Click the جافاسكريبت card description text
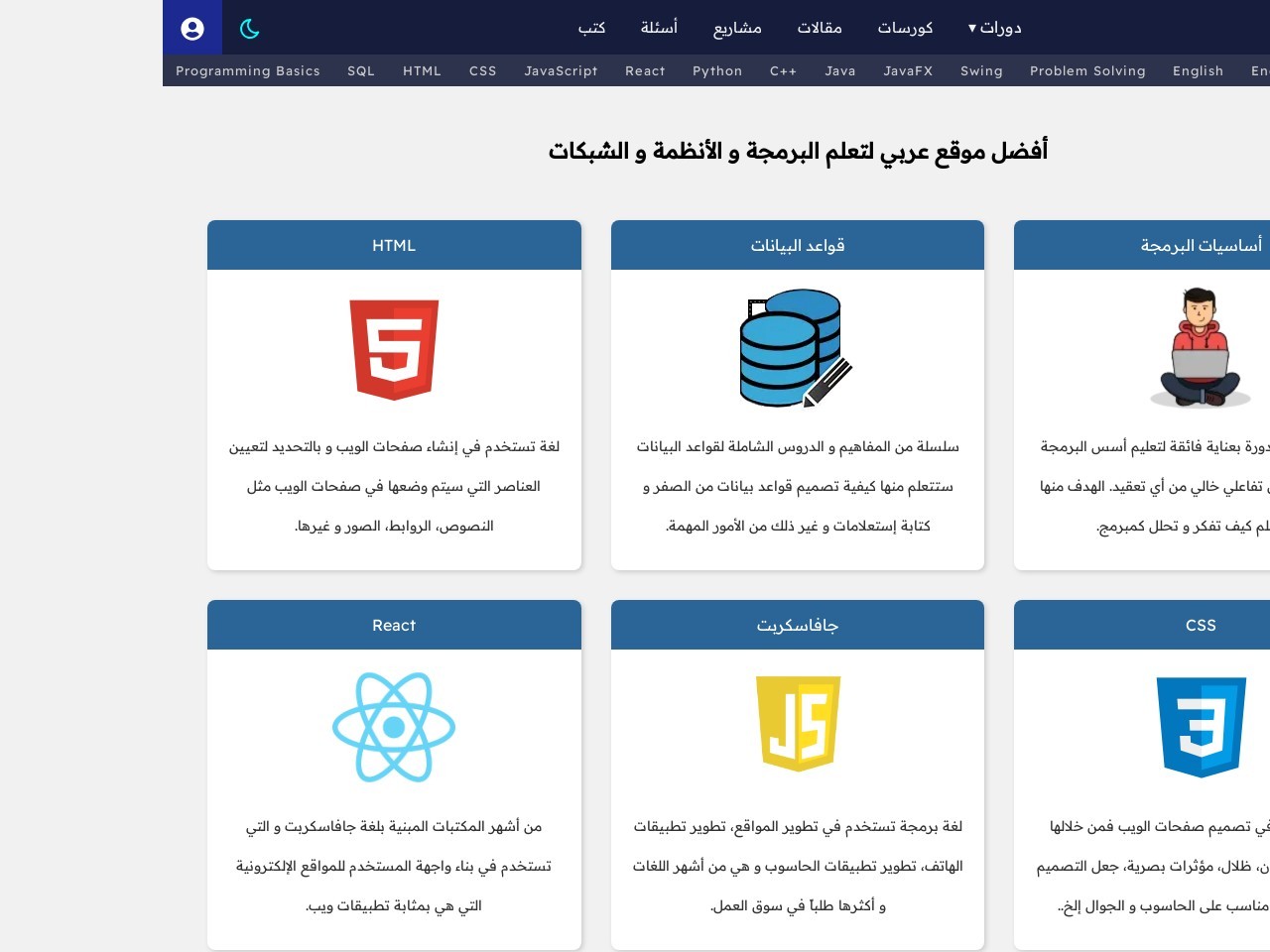 pyautogui.click(x=798, y=866)
